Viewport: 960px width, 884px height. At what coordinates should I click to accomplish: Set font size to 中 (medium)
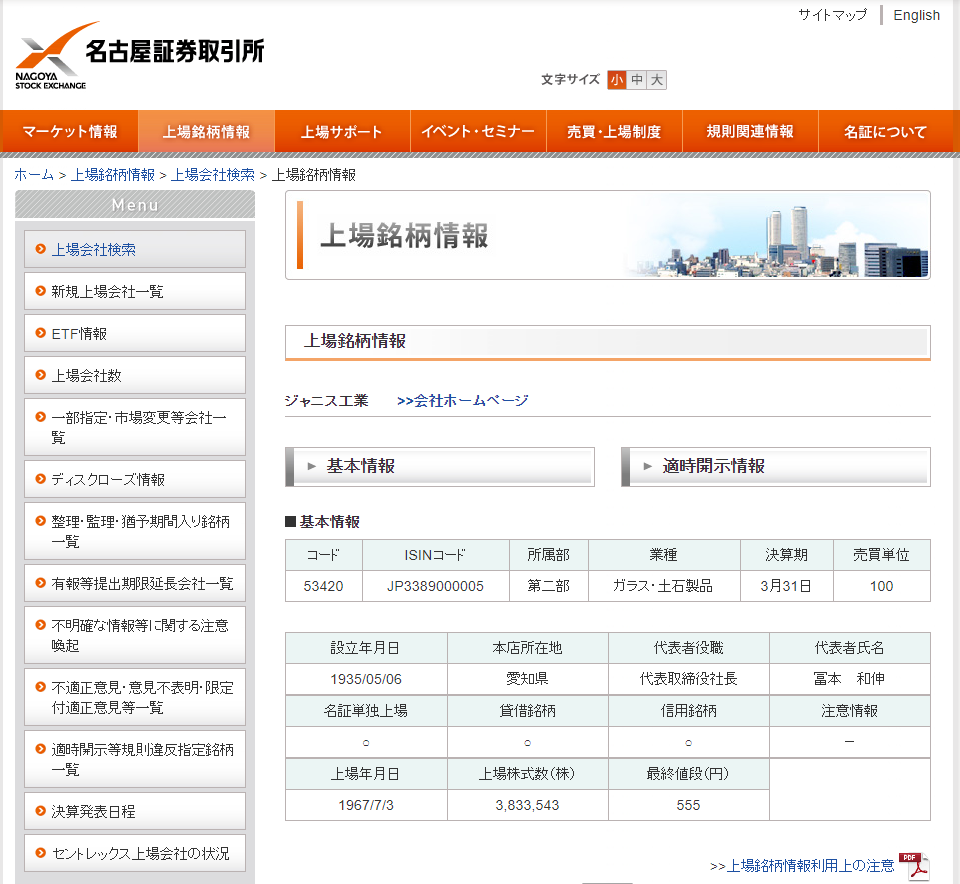point(637,80)
